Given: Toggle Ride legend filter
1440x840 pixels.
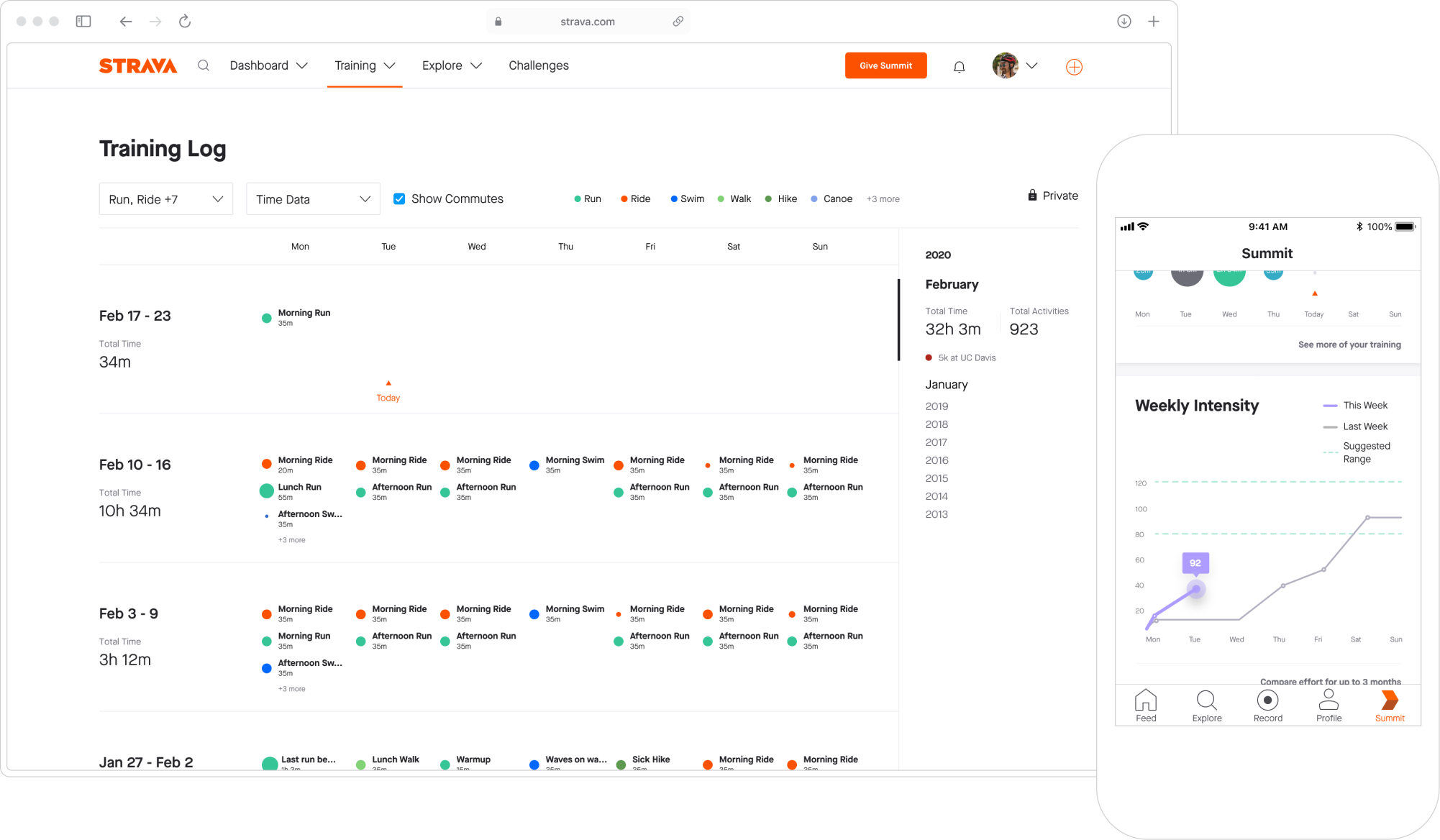Looking at the screenshot, I should (636, 199).
